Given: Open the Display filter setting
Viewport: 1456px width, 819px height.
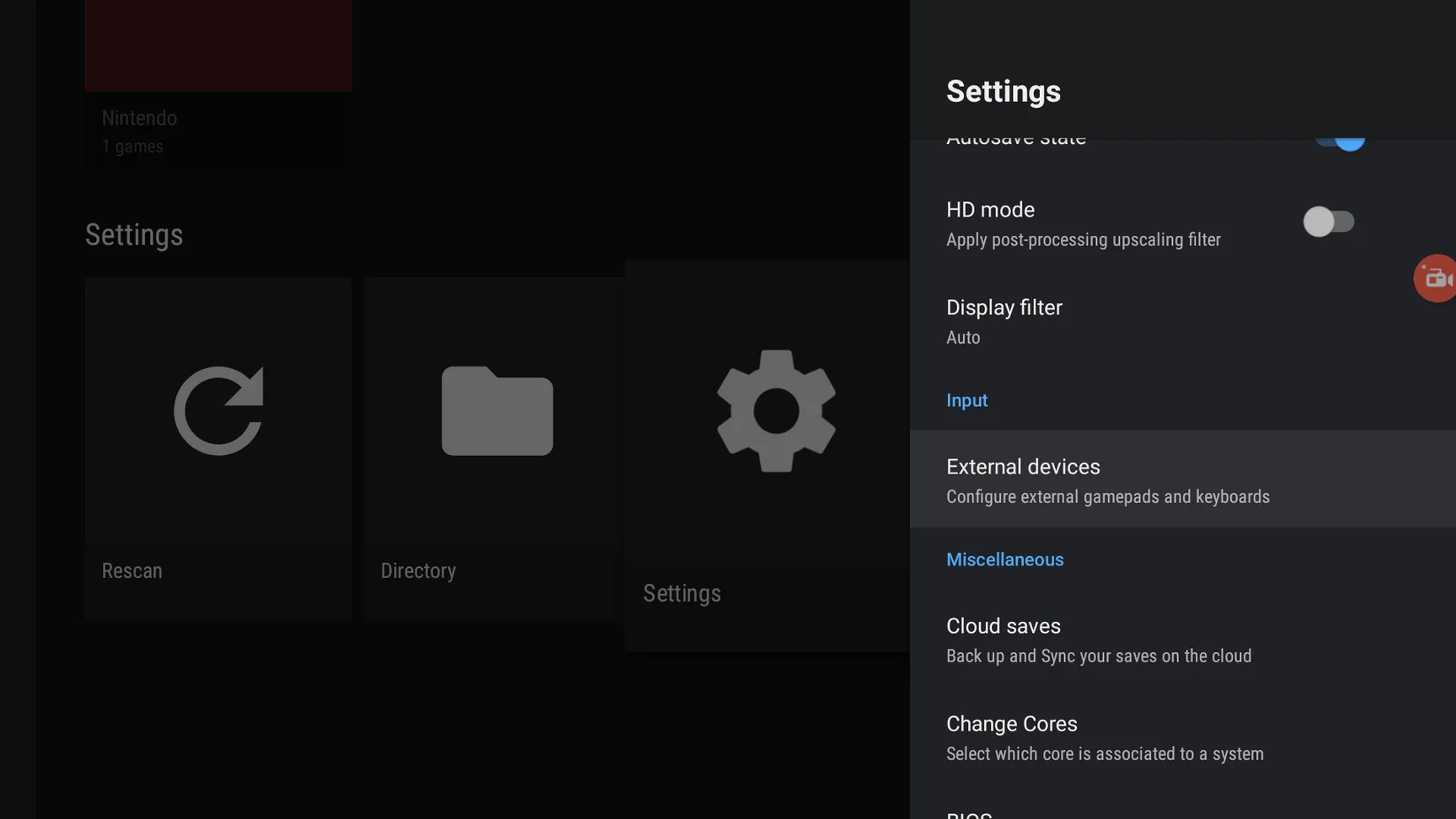Looking at the screenshot, I should [1183, 321].
